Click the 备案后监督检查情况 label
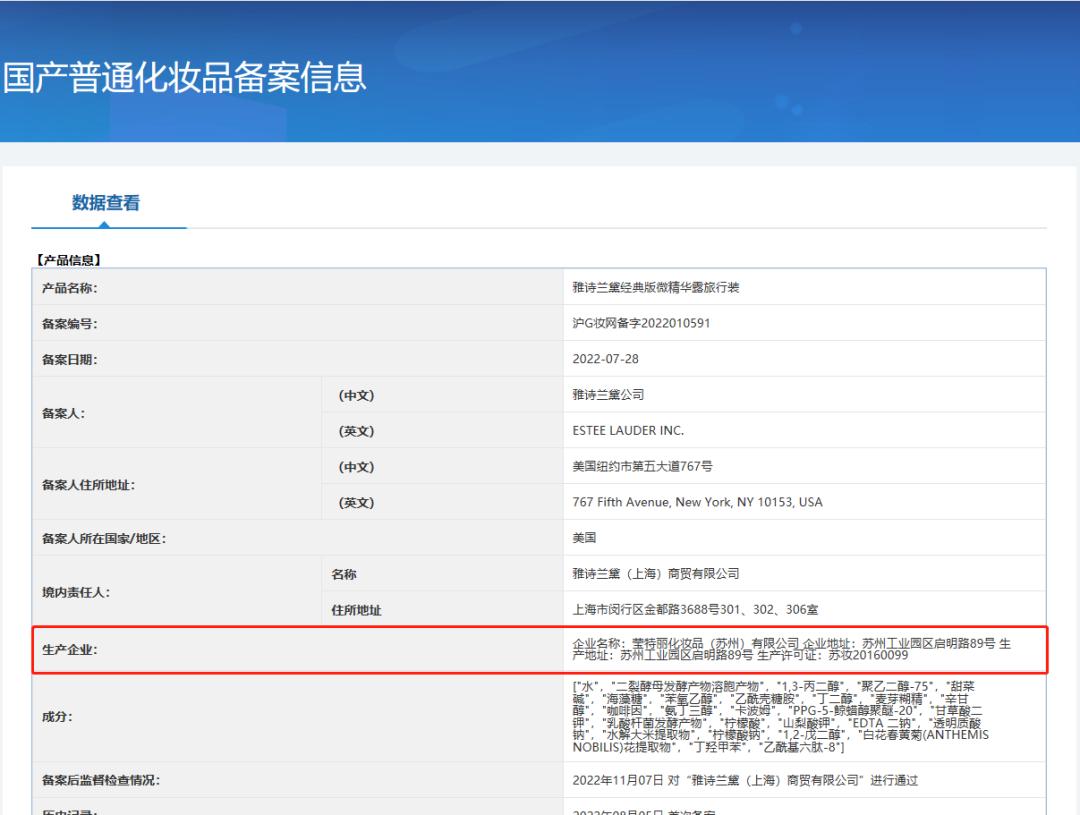The width and height of the screenshot is (1080, 815). [101, 781]
